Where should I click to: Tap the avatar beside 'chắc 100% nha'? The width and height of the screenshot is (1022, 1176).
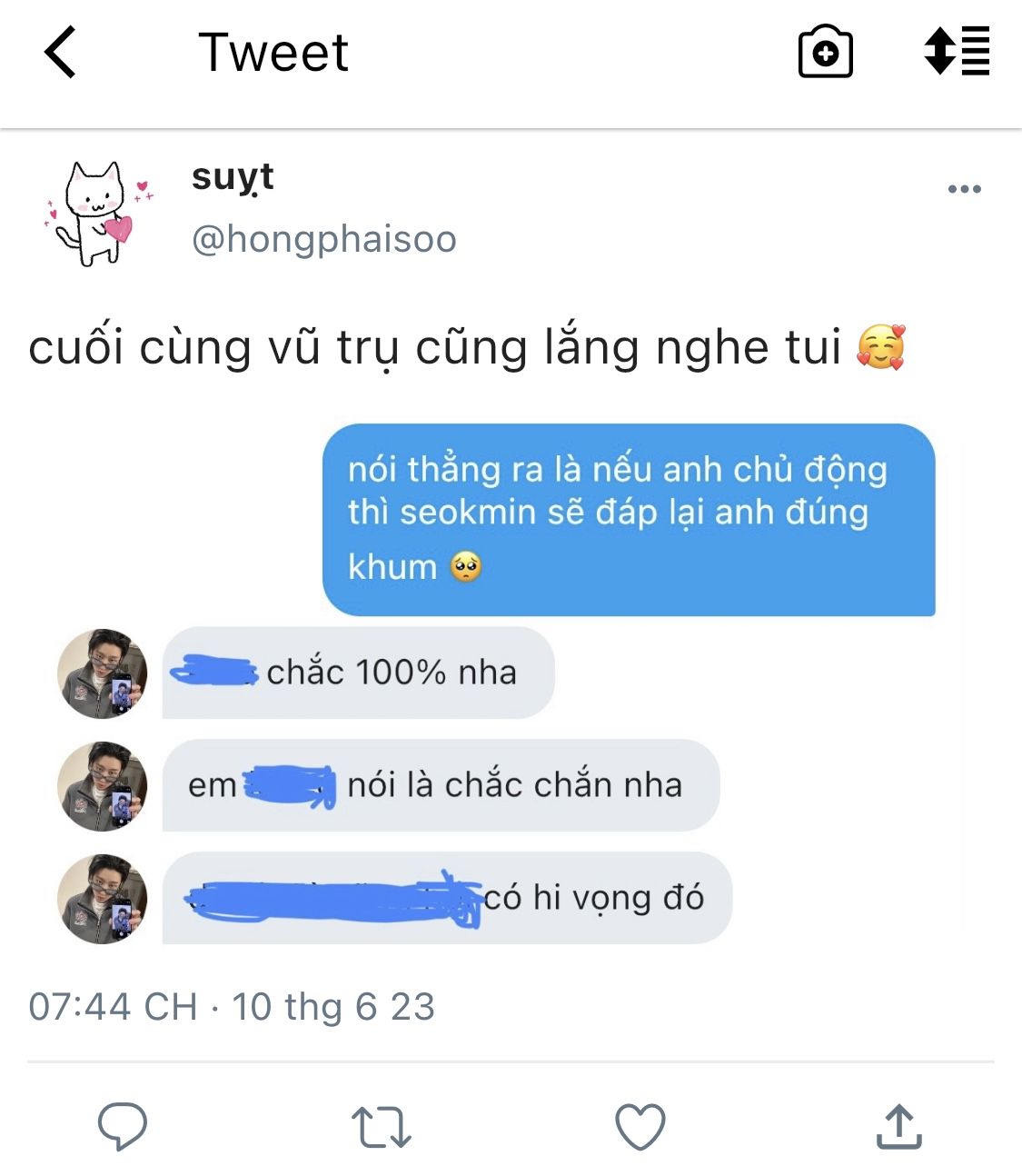102,673
